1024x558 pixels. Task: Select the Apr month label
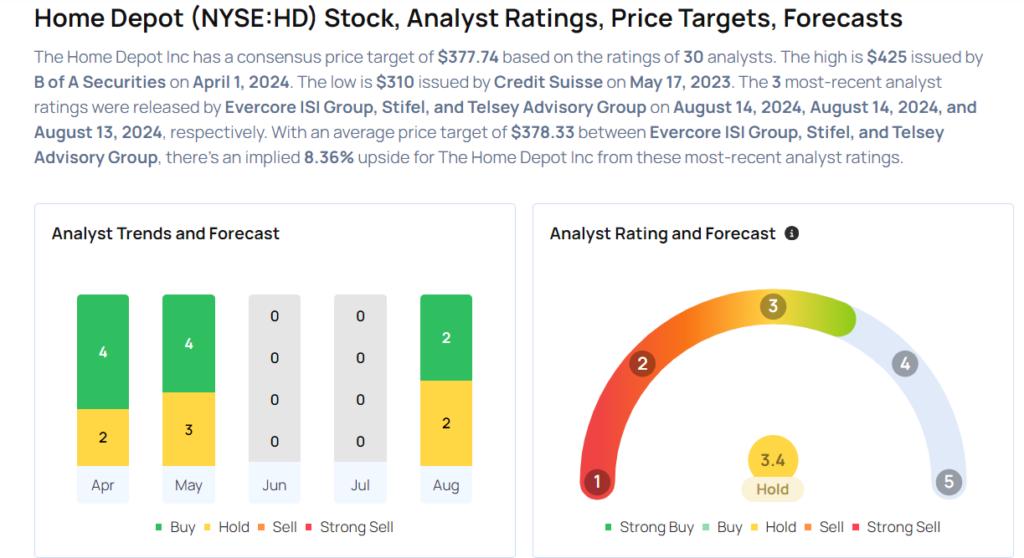coord(103,485)
